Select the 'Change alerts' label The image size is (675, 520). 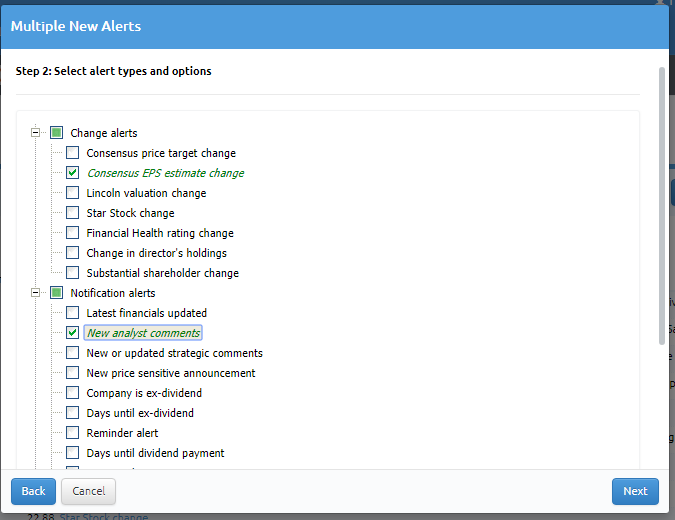[104, 133]
